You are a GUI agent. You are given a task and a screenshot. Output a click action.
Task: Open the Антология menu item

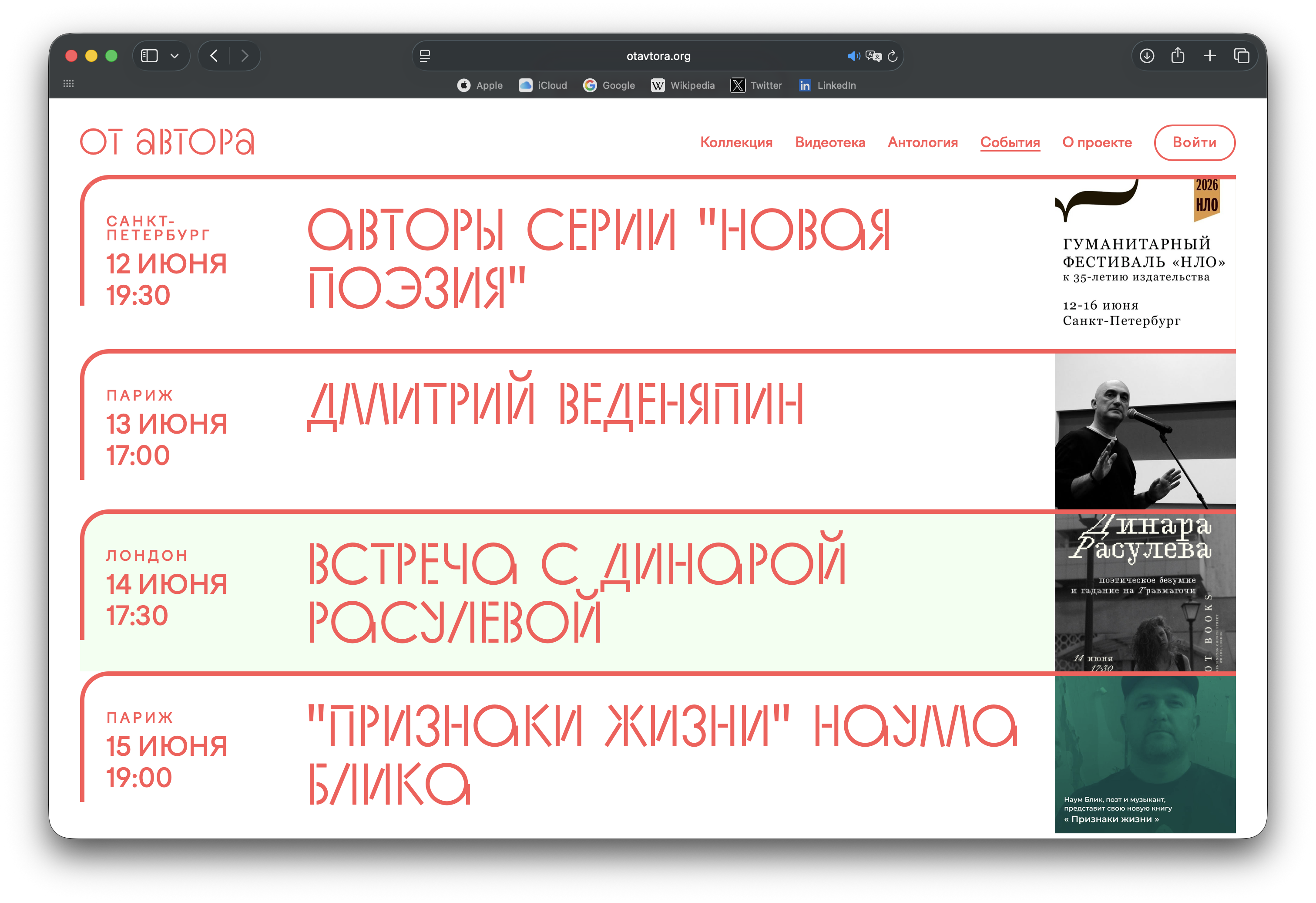(923, 142)
